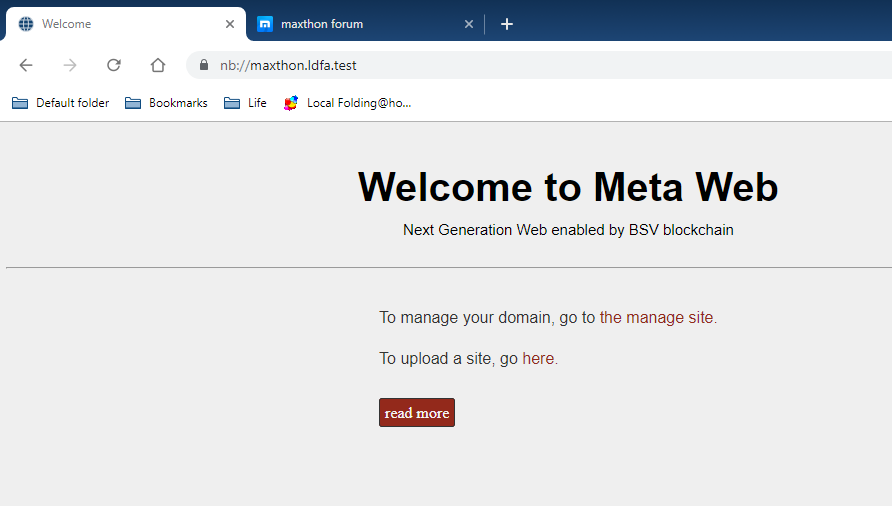The height and width of the screenshot is (506, 892).
Task: Click the "here" upload site link
Action: [538, 358]
